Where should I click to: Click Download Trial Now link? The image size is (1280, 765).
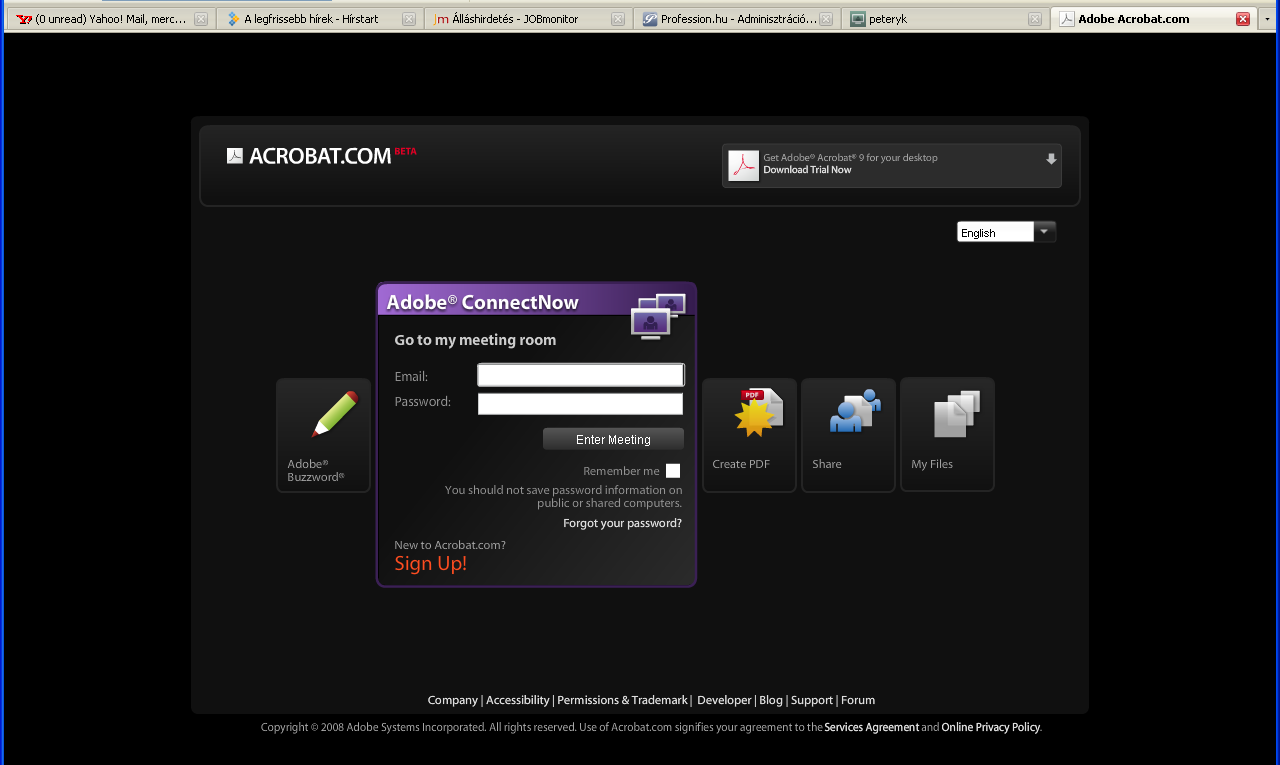[807, 170]
